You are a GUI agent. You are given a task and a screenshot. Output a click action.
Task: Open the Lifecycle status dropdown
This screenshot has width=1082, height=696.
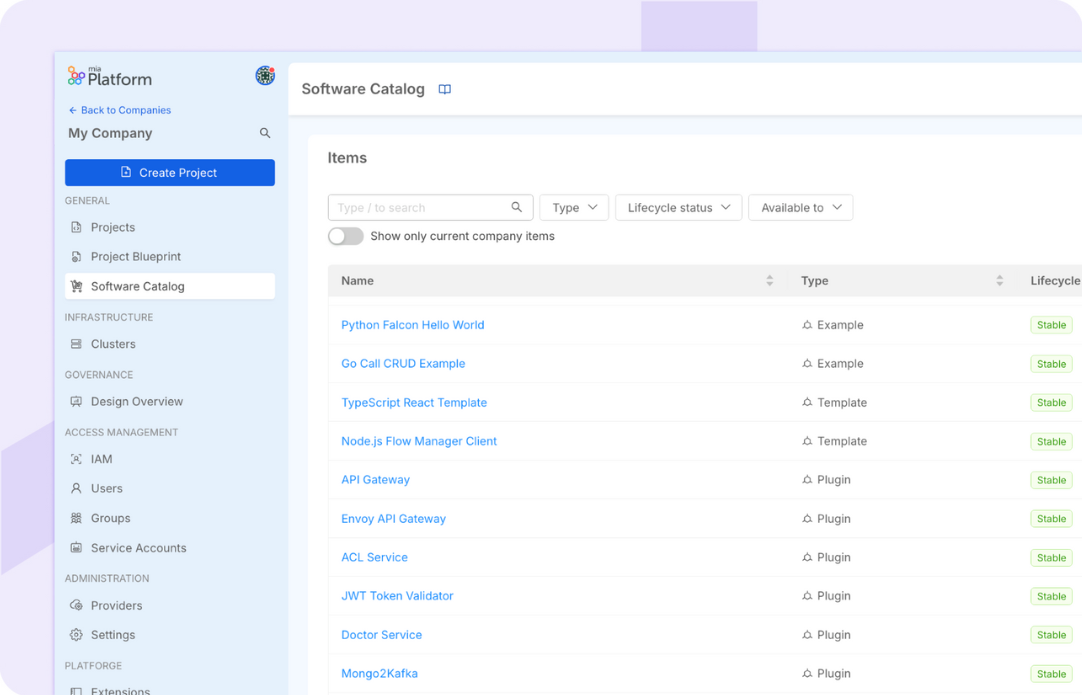click(678, 207)
